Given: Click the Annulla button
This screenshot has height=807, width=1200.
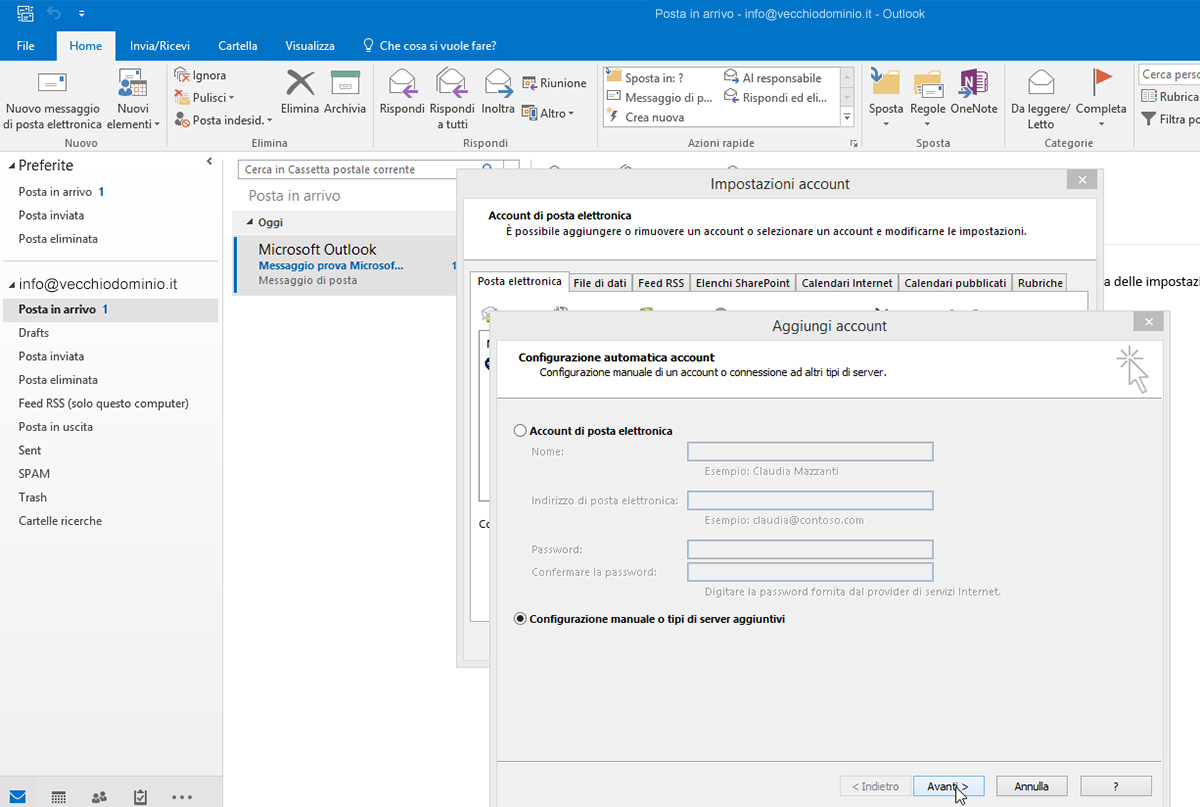Looking at the screenshot, I should [1032, 786].
